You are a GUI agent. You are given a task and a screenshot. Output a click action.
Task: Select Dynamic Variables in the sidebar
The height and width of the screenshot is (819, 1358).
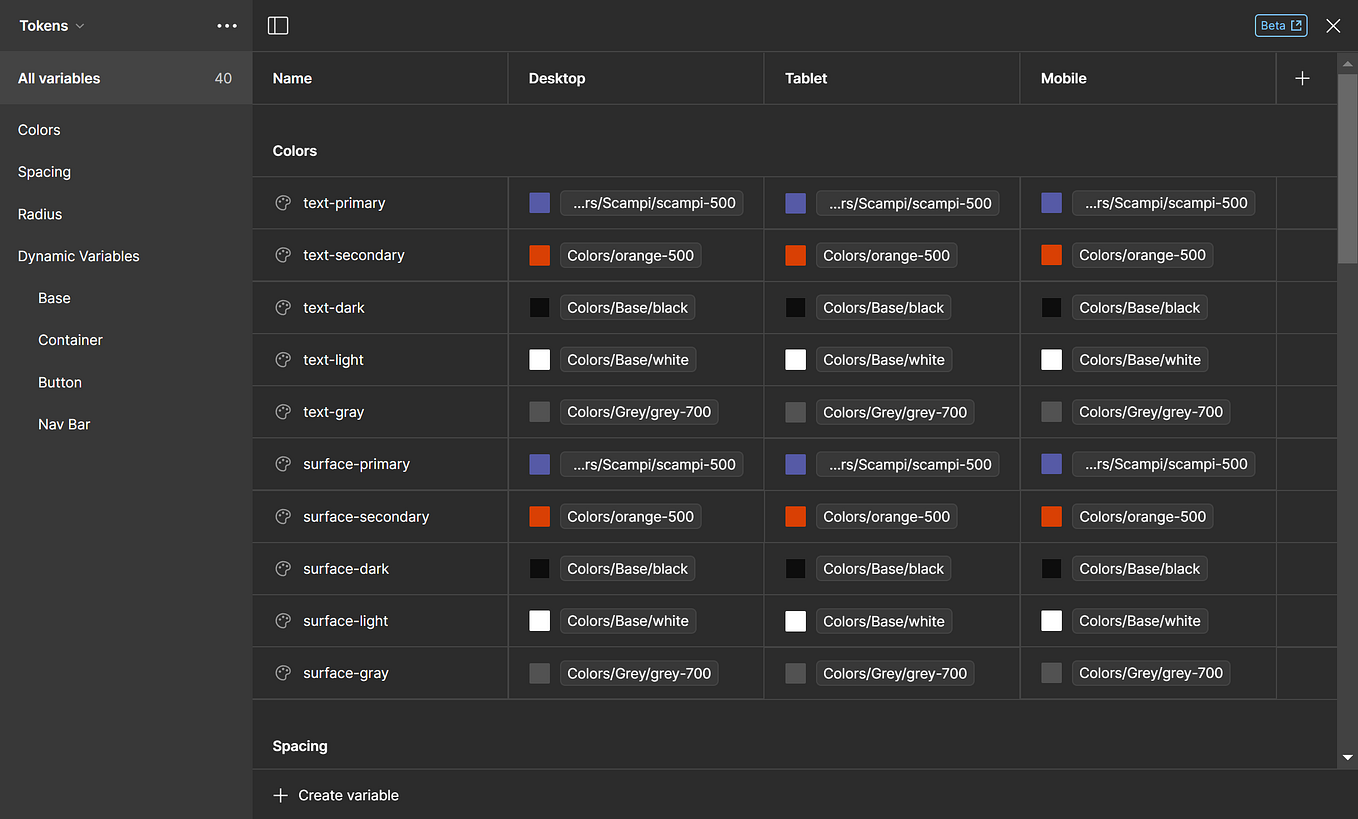pos(77,255)
